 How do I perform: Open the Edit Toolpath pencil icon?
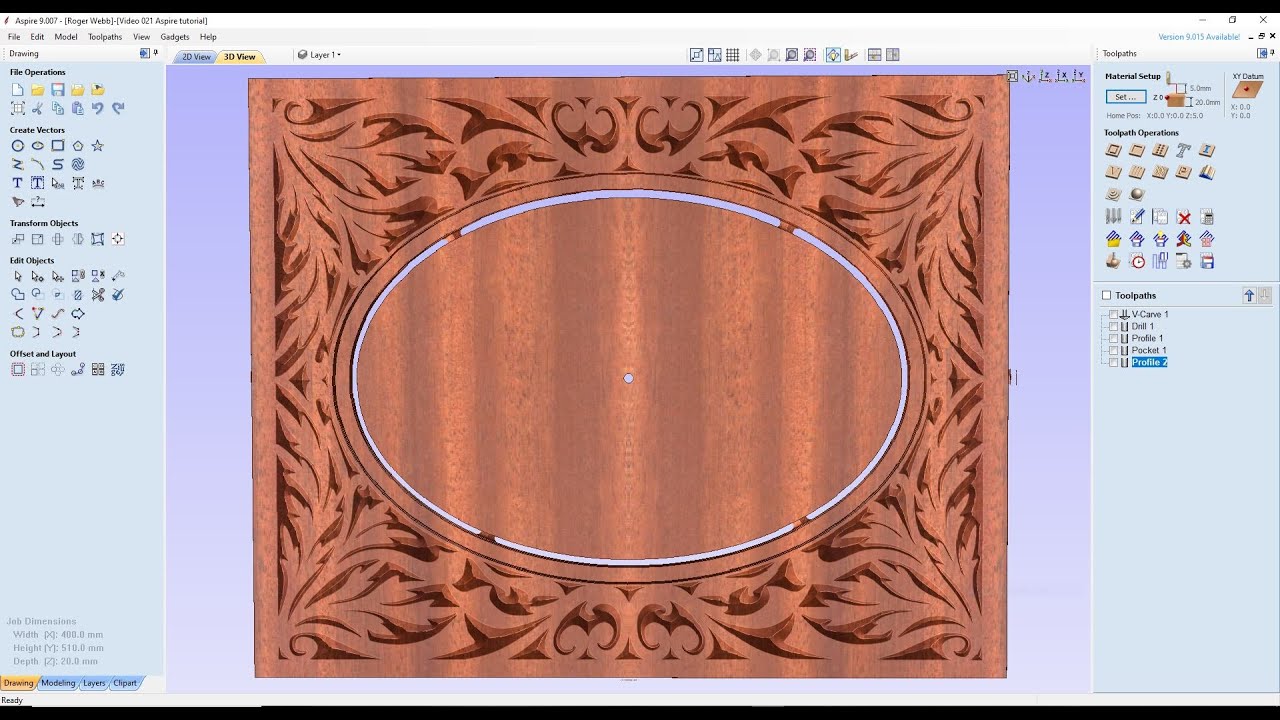[x=1137, y=217]
